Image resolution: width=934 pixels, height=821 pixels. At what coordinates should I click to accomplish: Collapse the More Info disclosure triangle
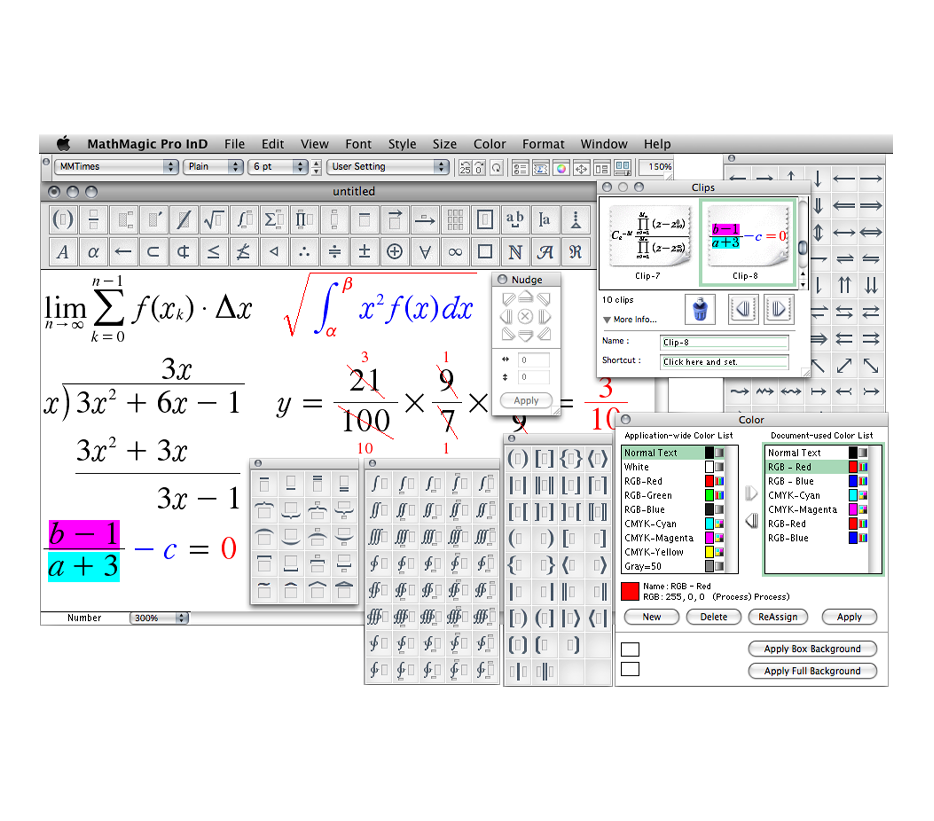coord(606,320)
